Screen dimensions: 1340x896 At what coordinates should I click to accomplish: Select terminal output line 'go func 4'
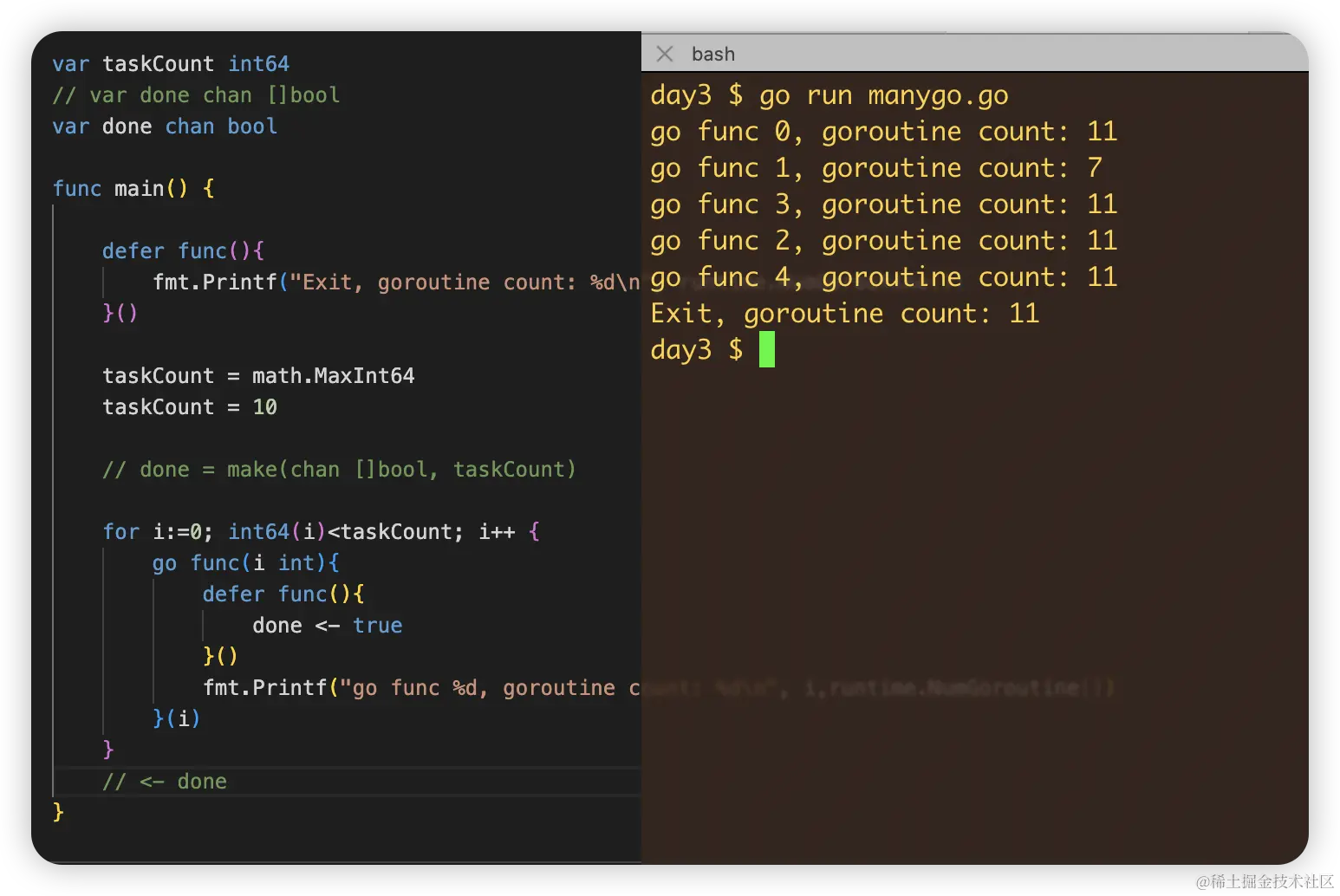[x=884, y=277]
